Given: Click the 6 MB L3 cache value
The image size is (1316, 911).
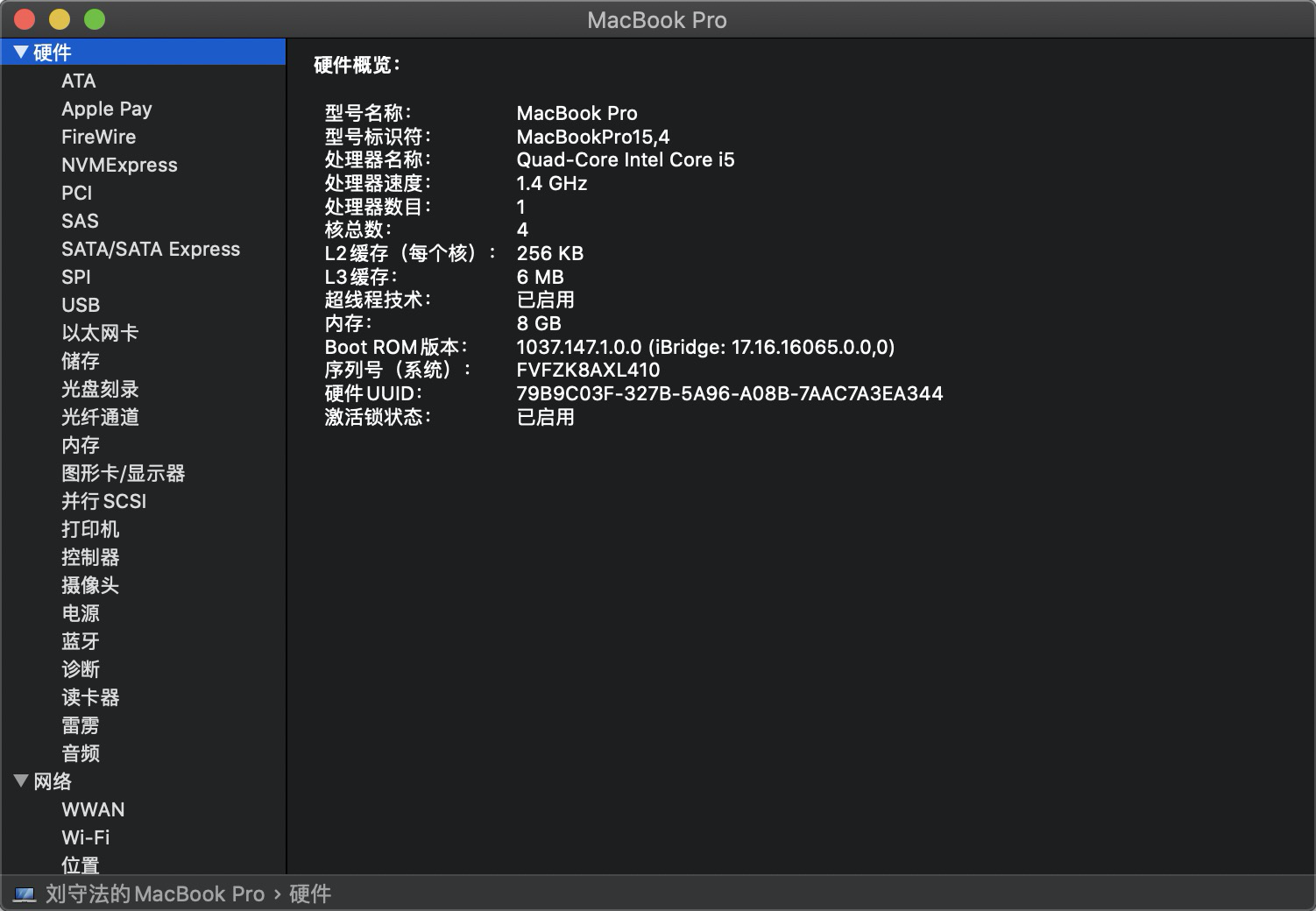Looking at the screenshot, I should 541,277.
